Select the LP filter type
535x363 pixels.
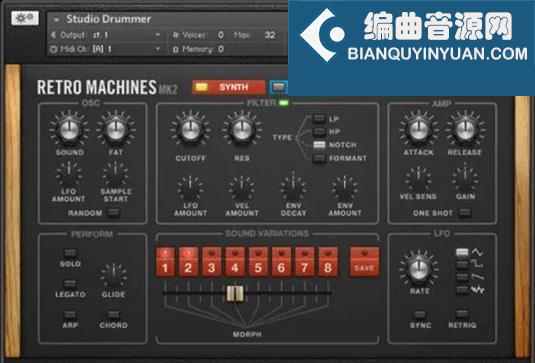point(319,118)
